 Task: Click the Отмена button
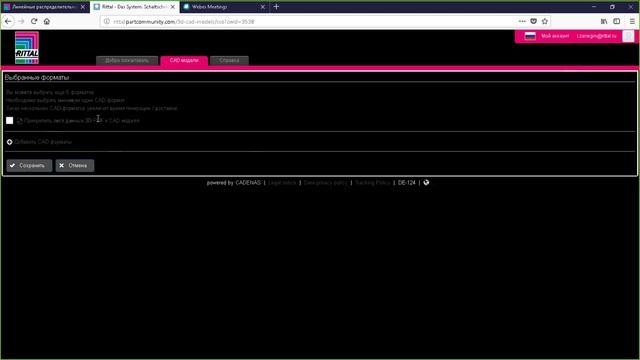pyautogui.click(x=75, y=166)
